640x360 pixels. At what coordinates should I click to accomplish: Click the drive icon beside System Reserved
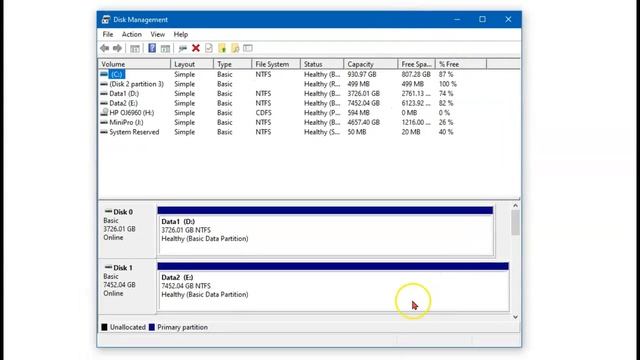[x=104, y=132]
